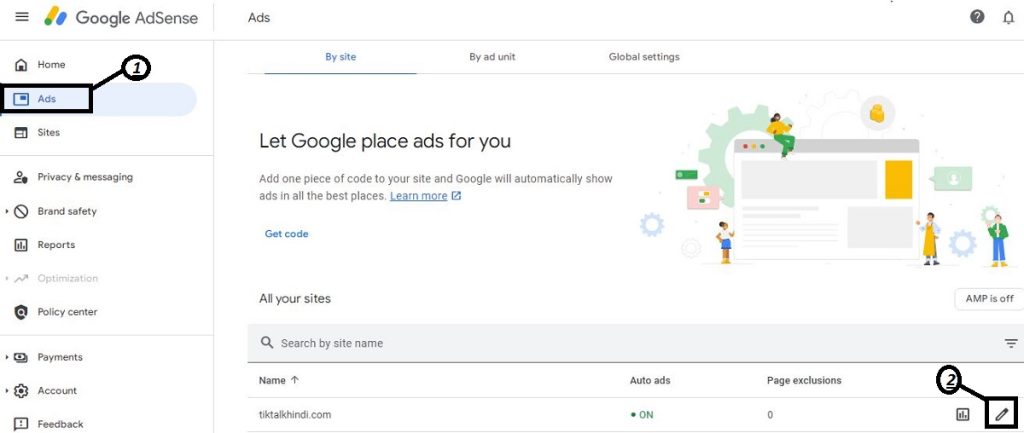Viewport: 1024px width, 433px height.
Task: Edit tiktalkhindi.com with pencil icon
Action: pos(1002,415)
